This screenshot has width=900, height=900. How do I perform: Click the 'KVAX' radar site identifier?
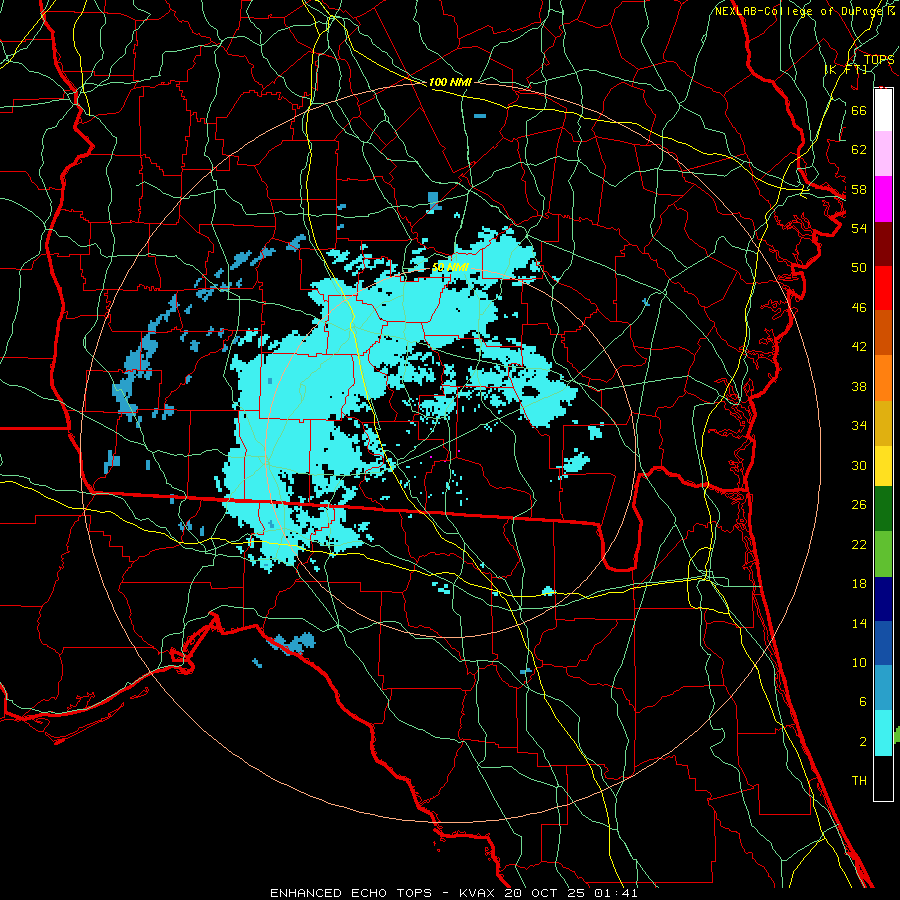tap(478, 893)
